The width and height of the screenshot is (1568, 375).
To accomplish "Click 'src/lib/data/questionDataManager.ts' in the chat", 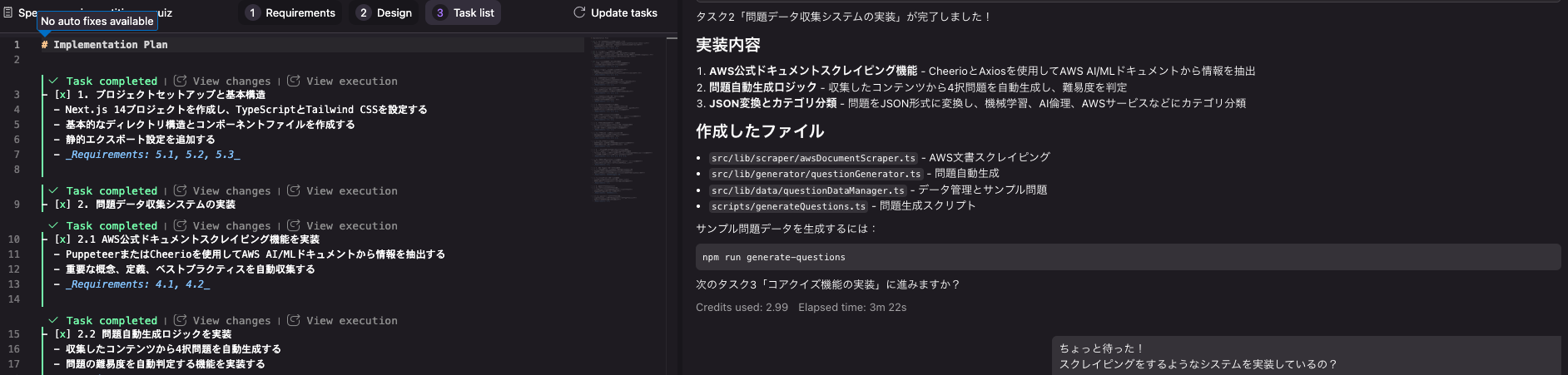I will click(x=807, y=190).
